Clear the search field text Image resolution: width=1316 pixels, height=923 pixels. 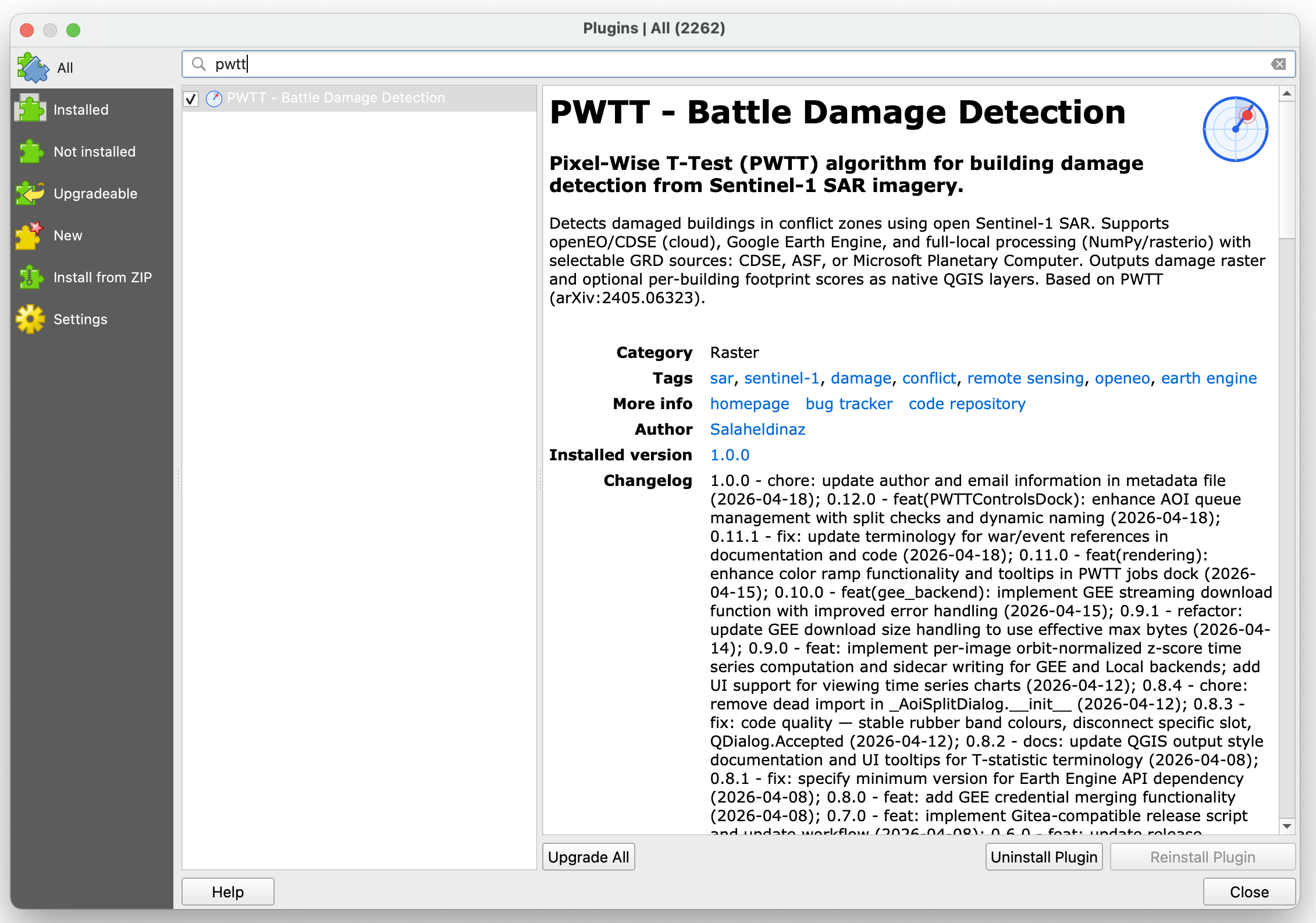(1278, 64)
